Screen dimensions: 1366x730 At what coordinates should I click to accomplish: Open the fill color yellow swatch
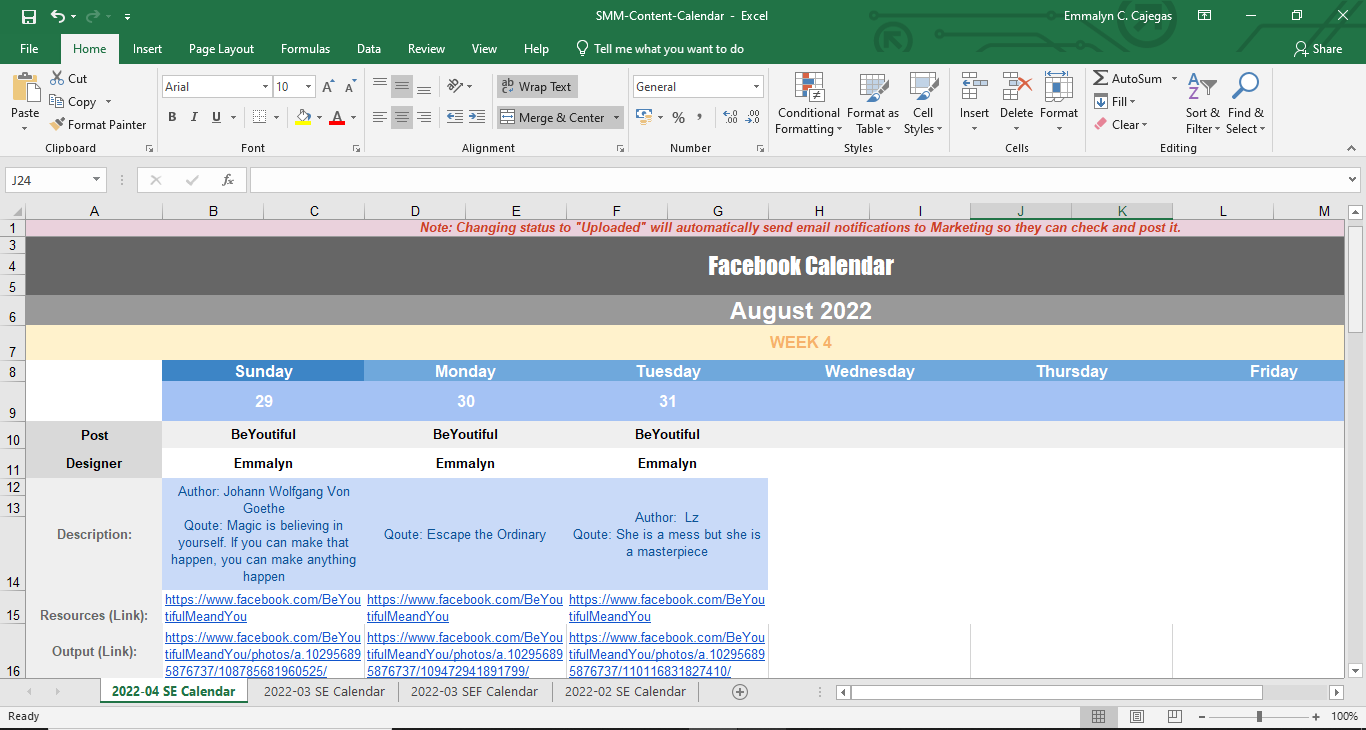[304, 117]
